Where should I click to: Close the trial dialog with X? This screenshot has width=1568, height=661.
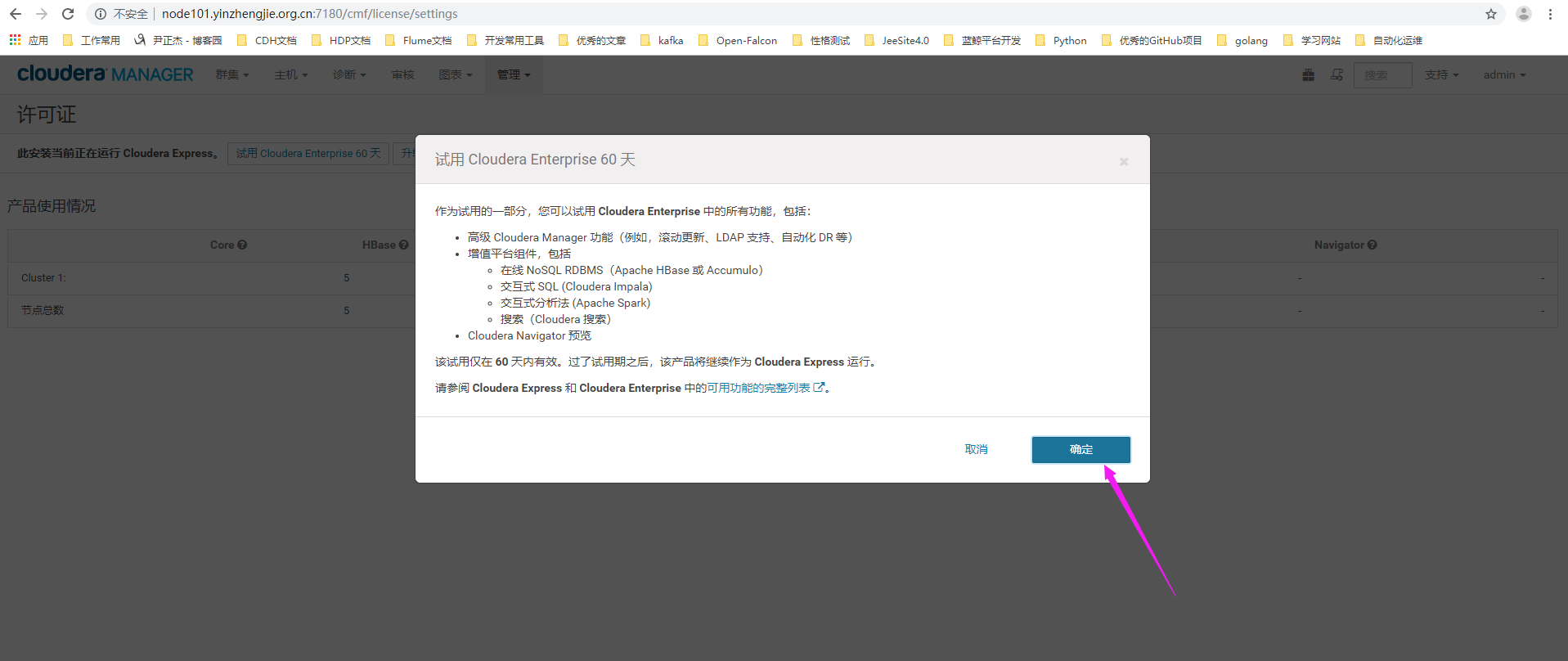[1124, 161]
